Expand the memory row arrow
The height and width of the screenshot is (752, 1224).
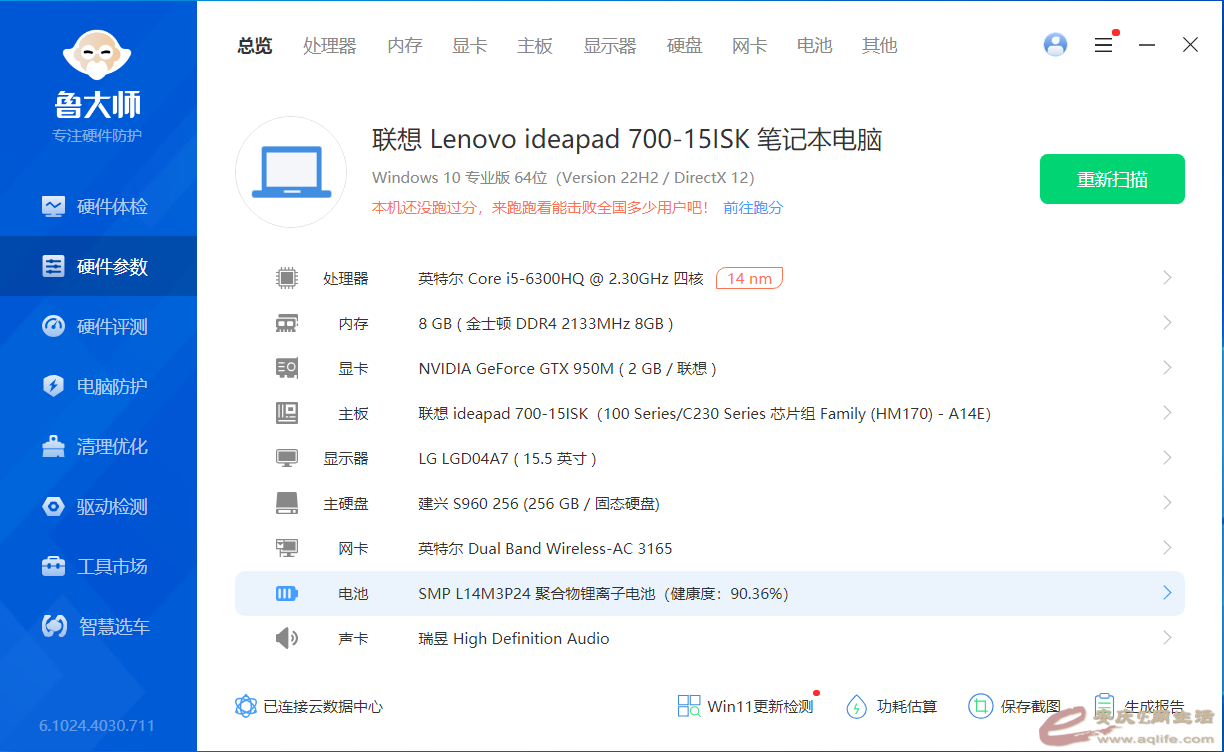click(1167, 323)
